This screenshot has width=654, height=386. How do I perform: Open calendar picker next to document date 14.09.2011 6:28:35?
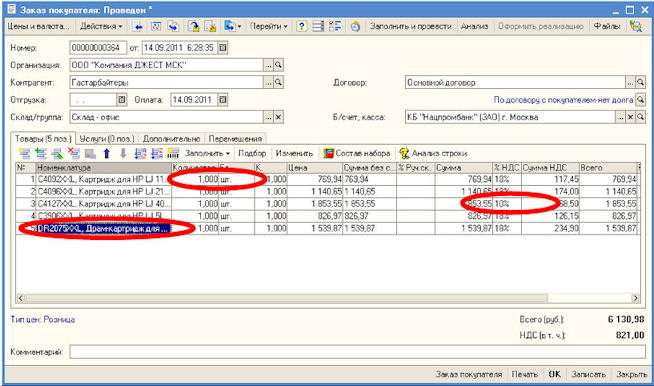[x=223, y=48]
